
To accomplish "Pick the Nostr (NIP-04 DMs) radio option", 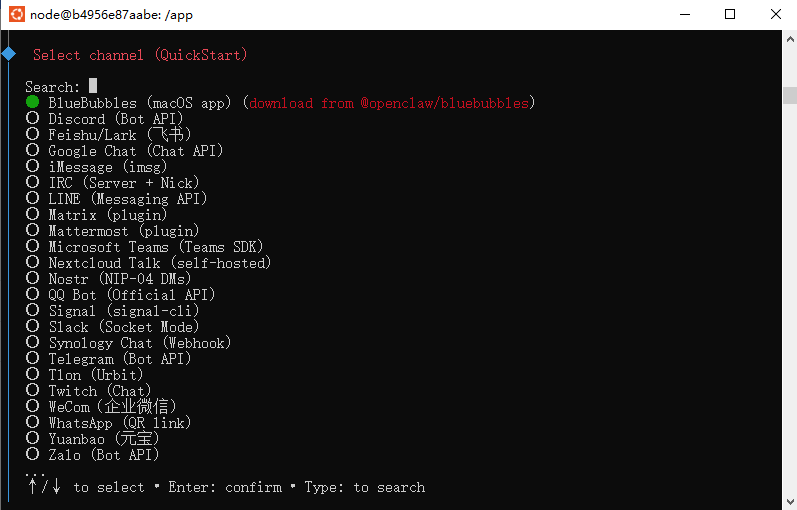I will click(33, 278).
